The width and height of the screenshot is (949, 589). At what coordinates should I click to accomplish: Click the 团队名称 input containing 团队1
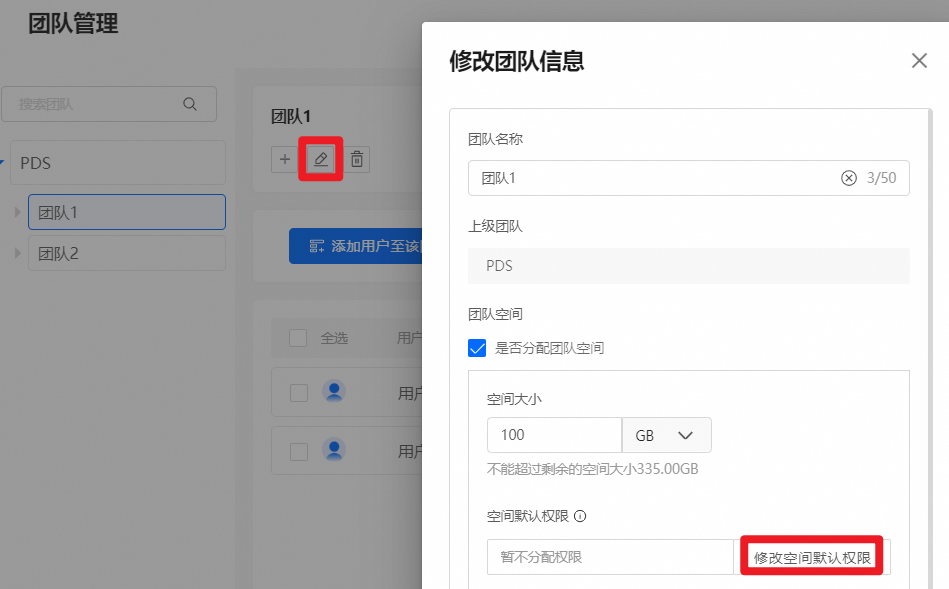689,178
